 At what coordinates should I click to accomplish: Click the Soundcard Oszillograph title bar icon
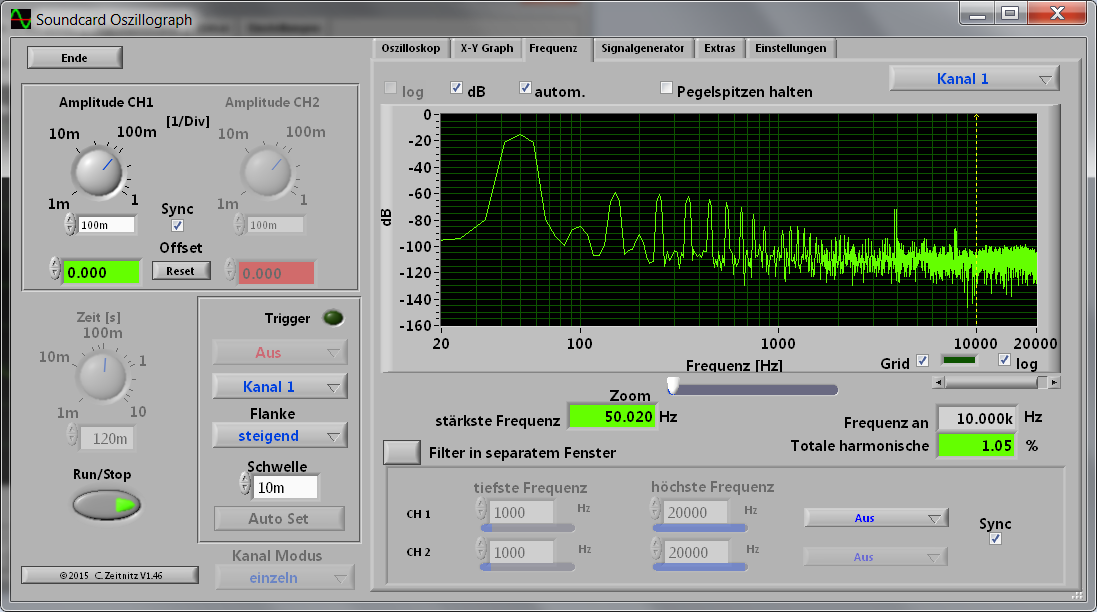21,19
